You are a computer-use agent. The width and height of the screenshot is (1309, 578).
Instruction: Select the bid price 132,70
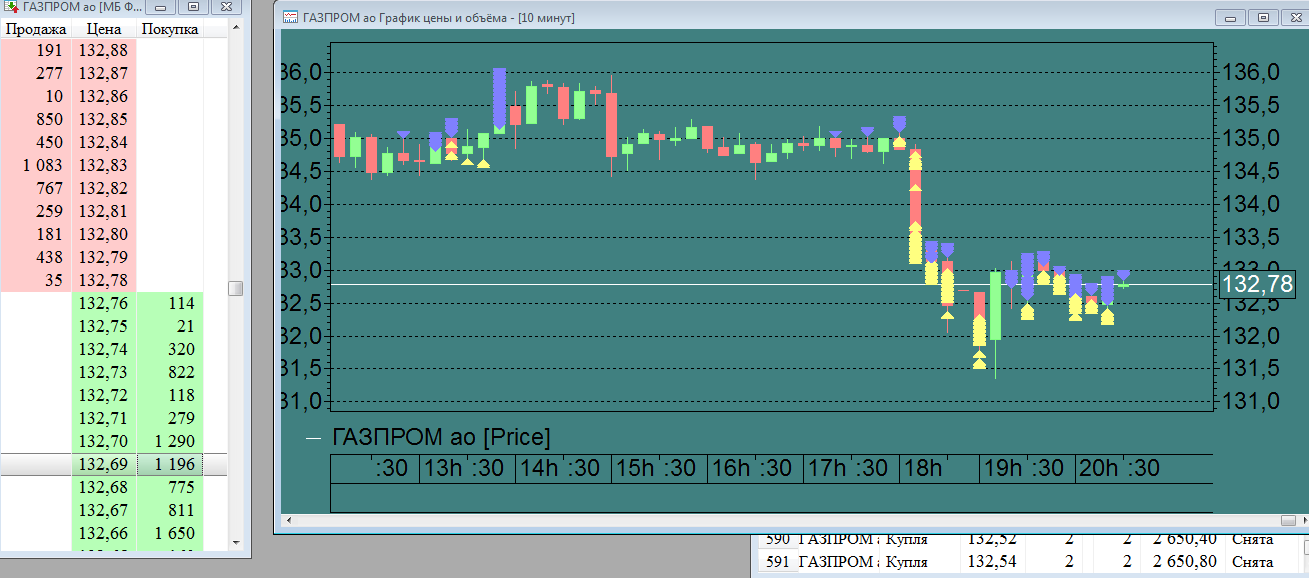pyautogui.click(x=103, y=441)
